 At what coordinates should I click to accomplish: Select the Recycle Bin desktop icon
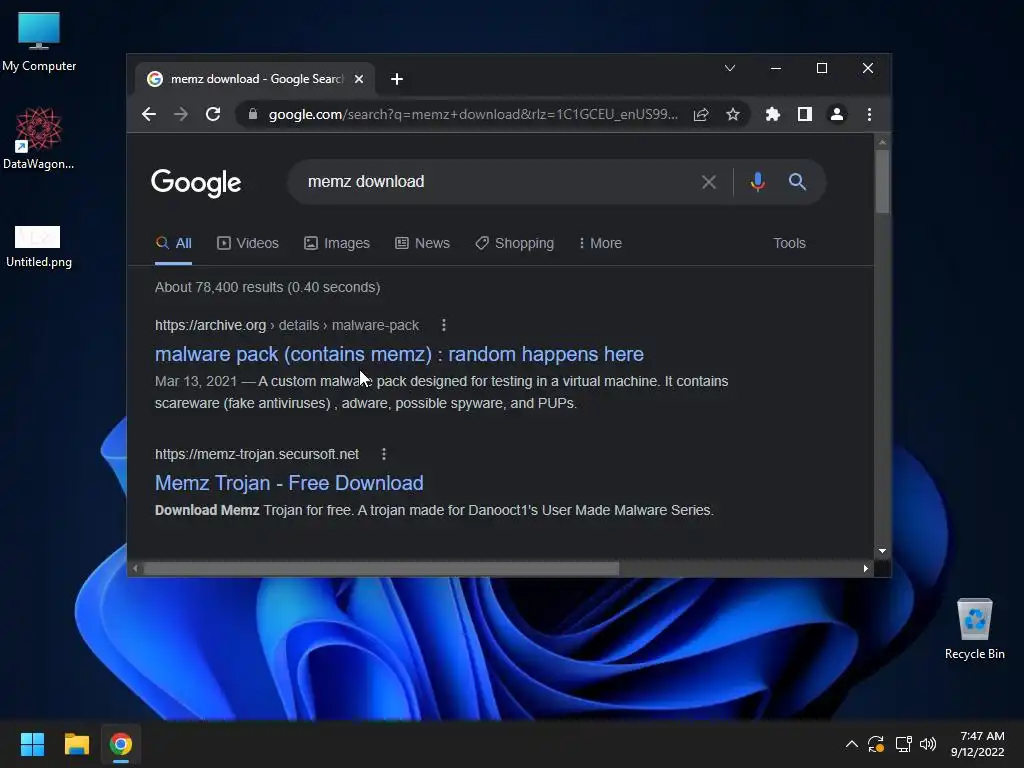pos(974,630)
